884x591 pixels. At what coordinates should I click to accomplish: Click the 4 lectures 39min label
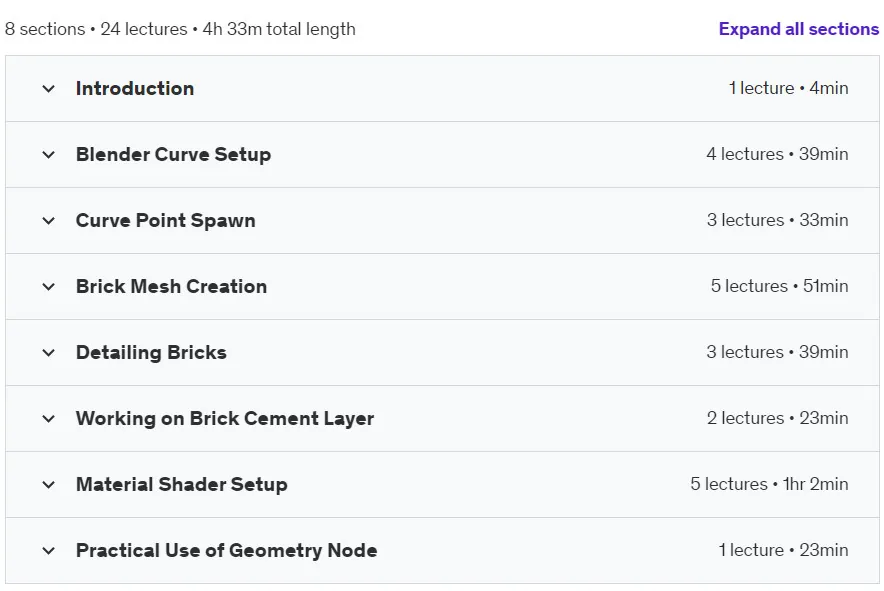(x=777, y=154)
